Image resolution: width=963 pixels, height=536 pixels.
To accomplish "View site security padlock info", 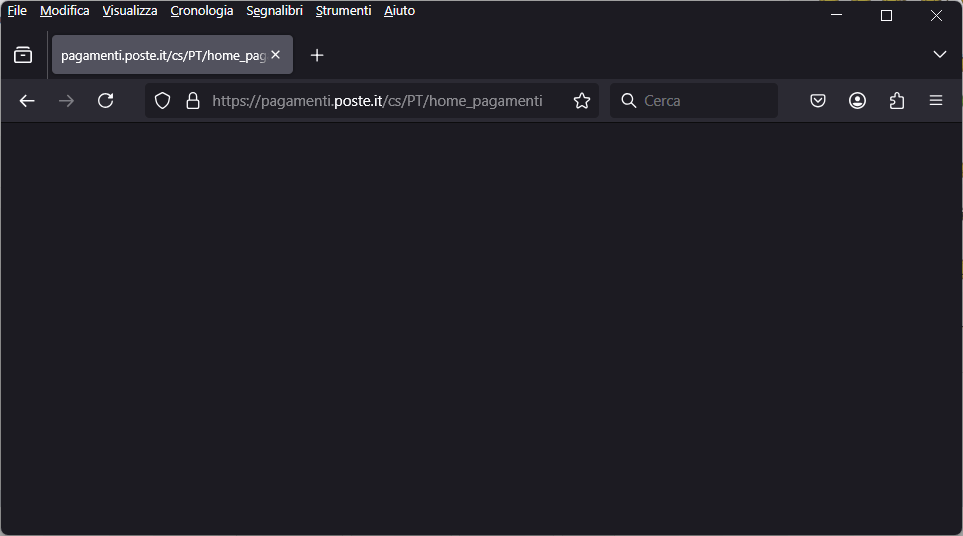I will 193,101.
